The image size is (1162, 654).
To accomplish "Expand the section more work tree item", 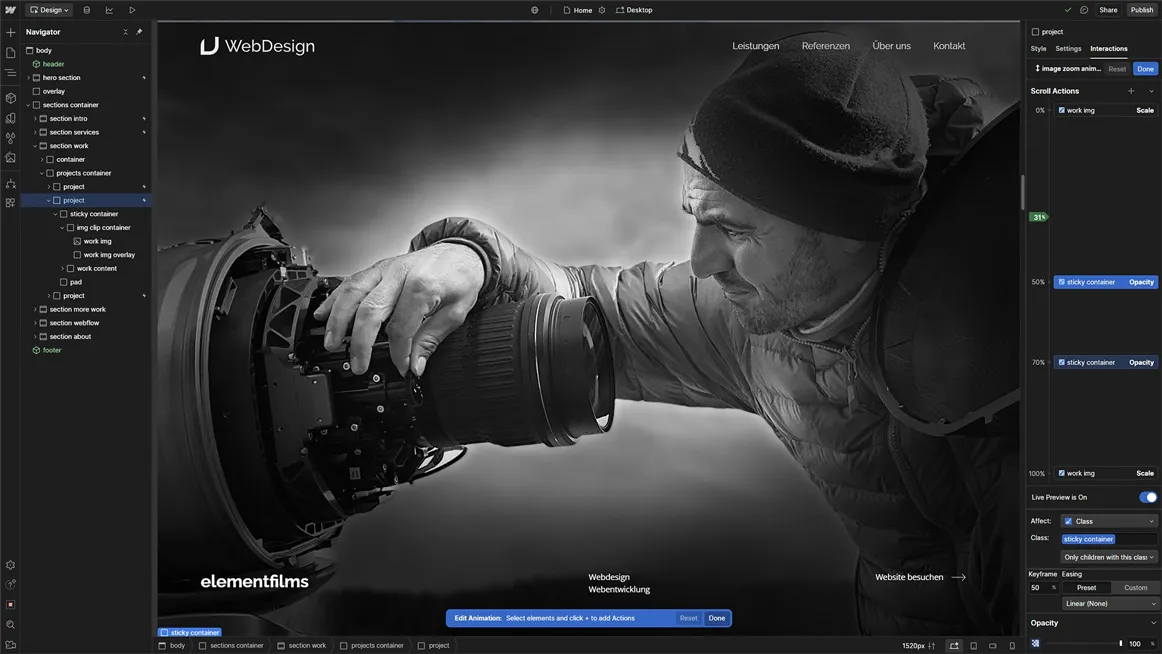I will 35,310.
